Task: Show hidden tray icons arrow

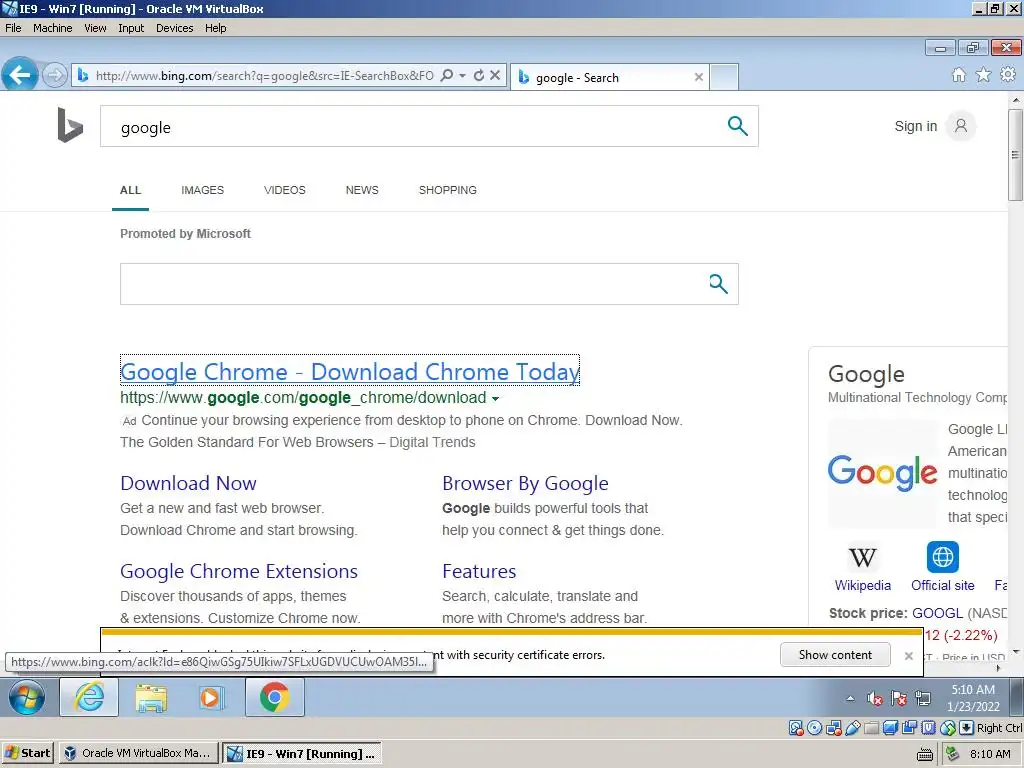Action: 850,699
